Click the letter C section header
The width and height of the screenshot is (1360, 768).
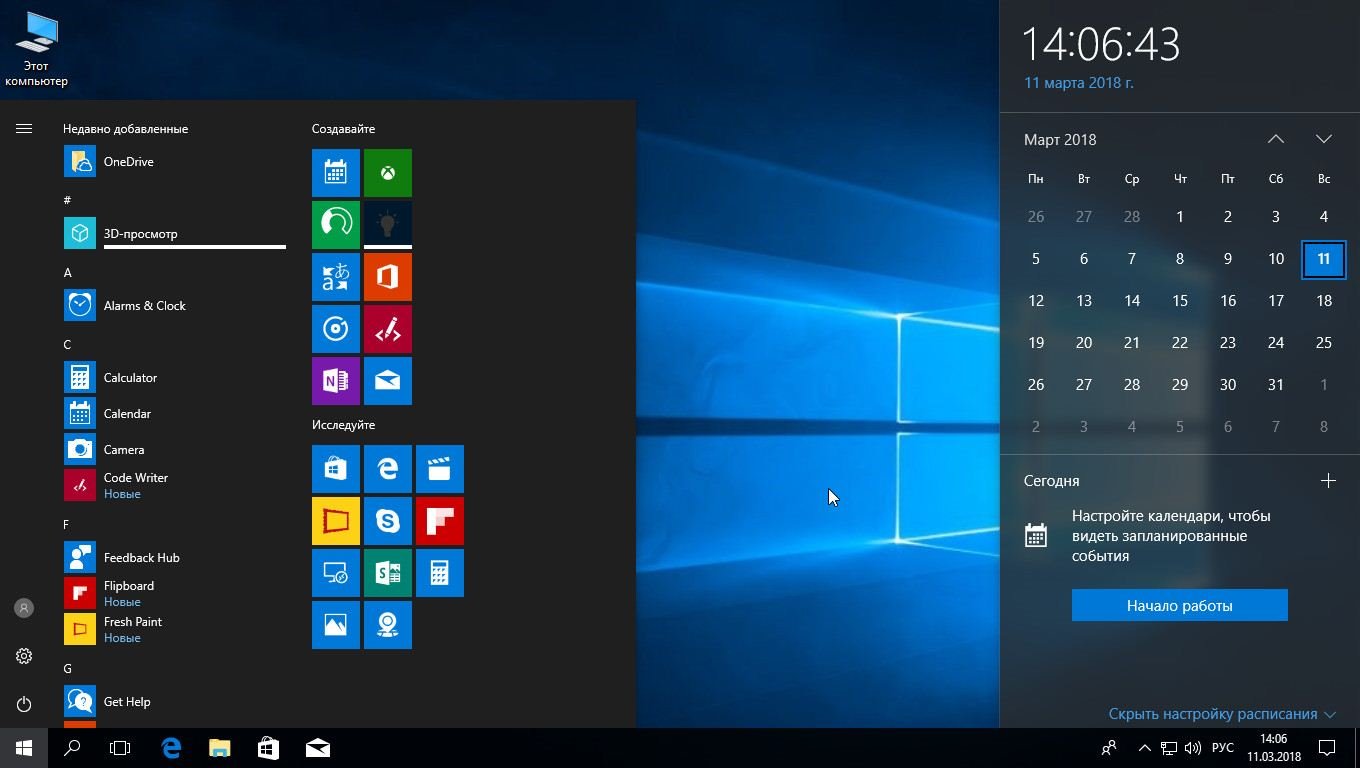tap(67, 345)
